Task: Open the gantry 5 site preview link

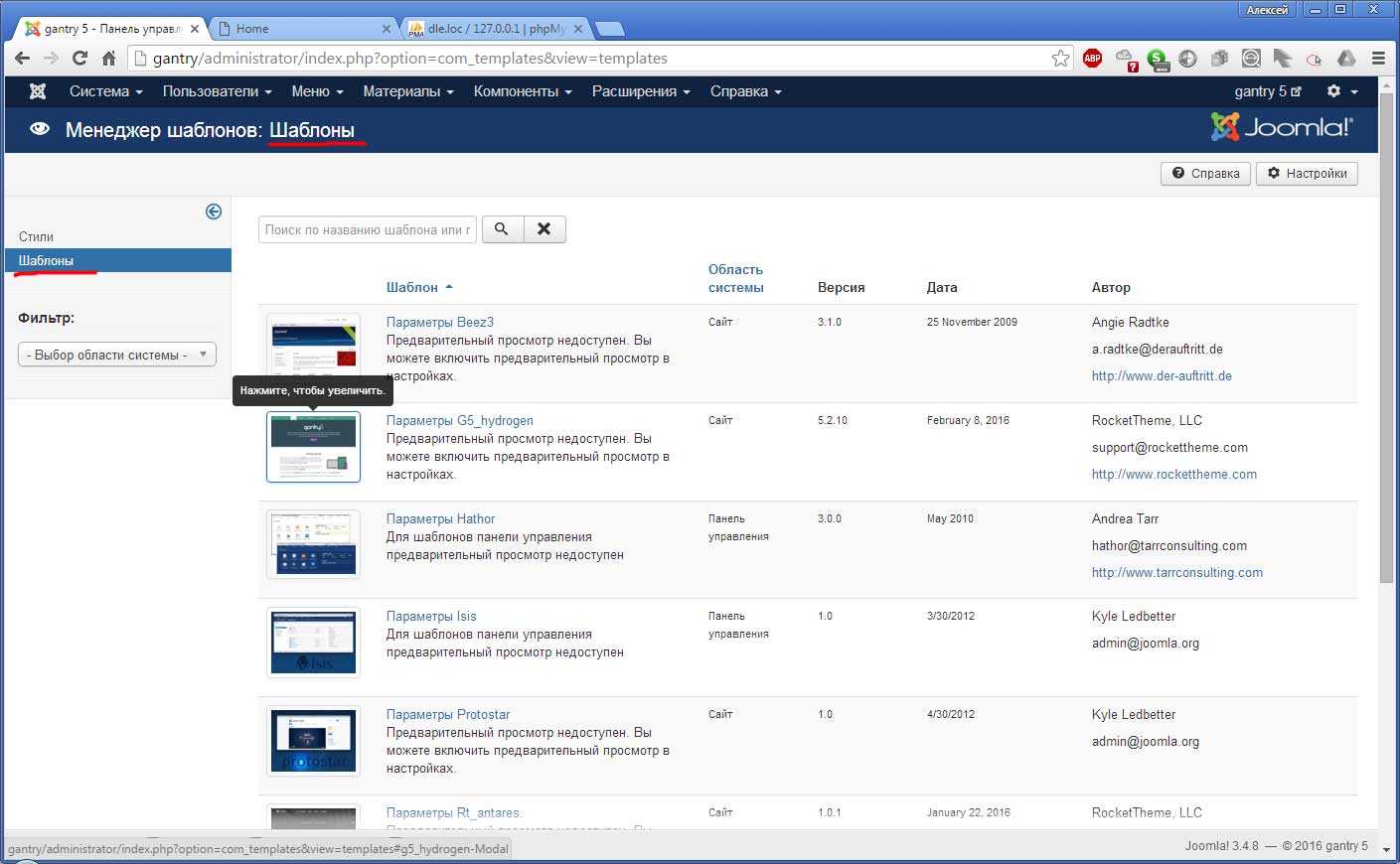Action: pyautogui.click(x=1267, y=91)
